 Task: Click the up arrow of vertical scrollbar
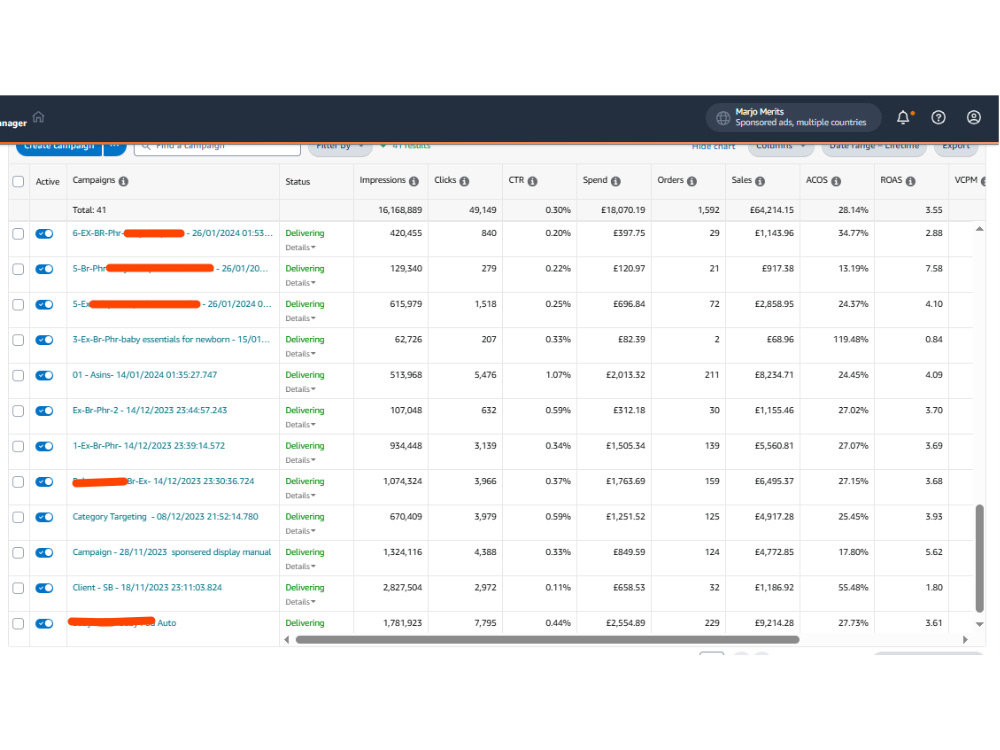[x=980, y=228]
